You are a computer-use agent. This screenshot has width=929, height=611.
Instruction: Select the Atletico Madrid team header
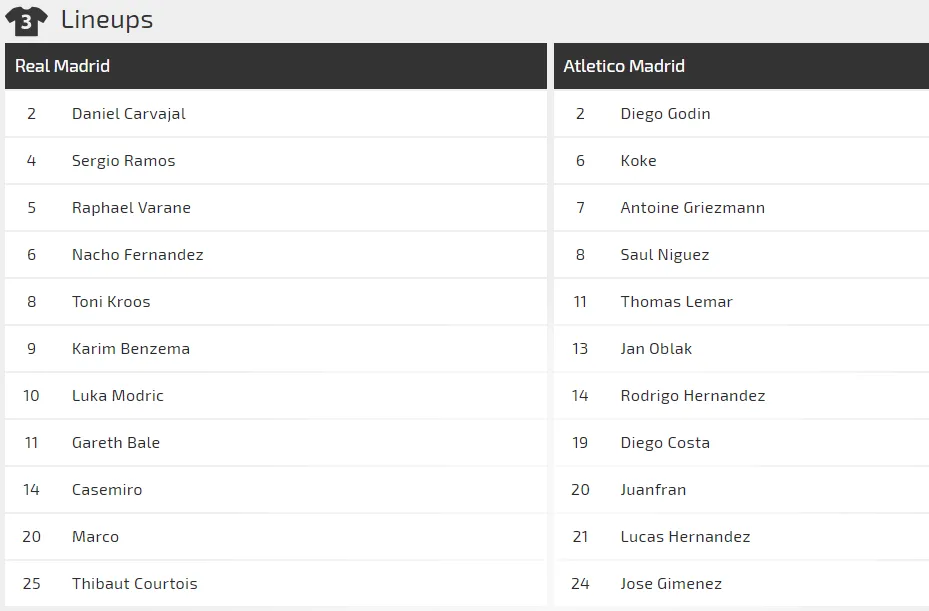click(624, 66)
